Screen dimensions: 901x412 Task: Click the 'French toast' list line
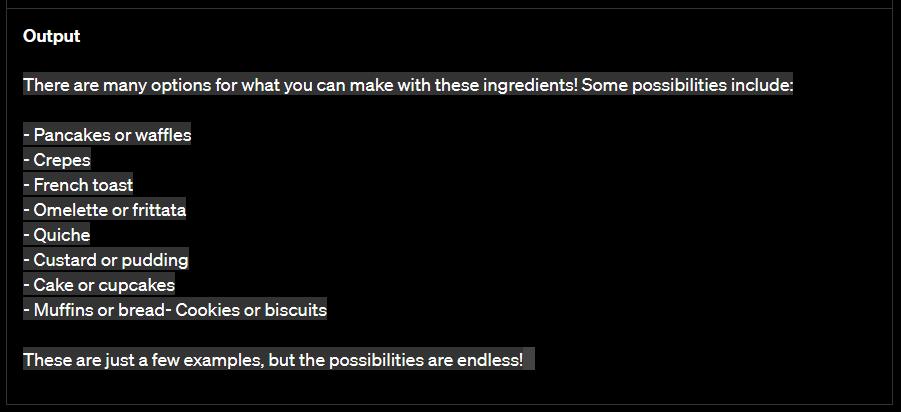pos(78,185)
